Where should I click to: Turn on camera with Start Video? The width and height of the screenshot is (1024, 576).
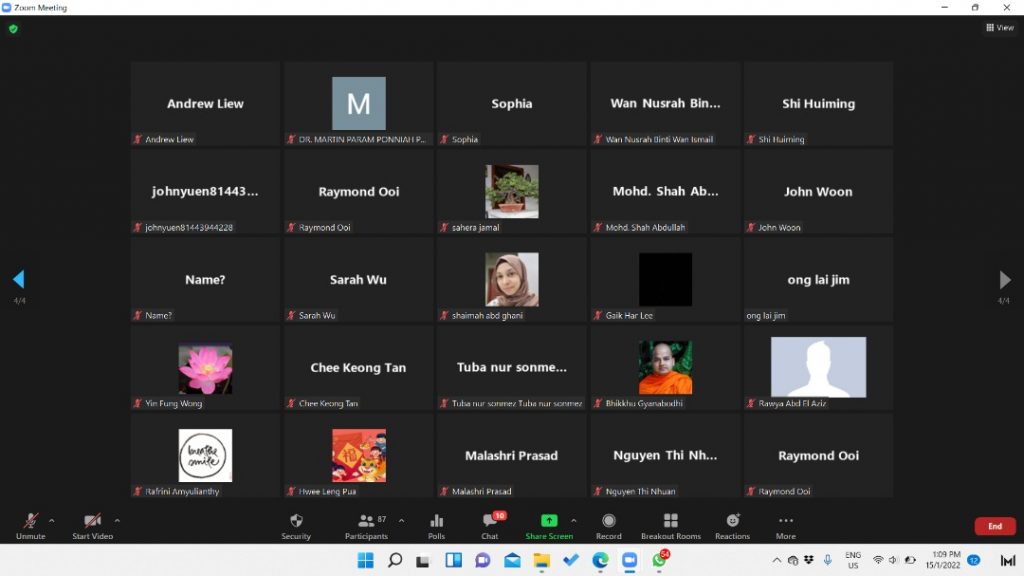coord(92,526)
